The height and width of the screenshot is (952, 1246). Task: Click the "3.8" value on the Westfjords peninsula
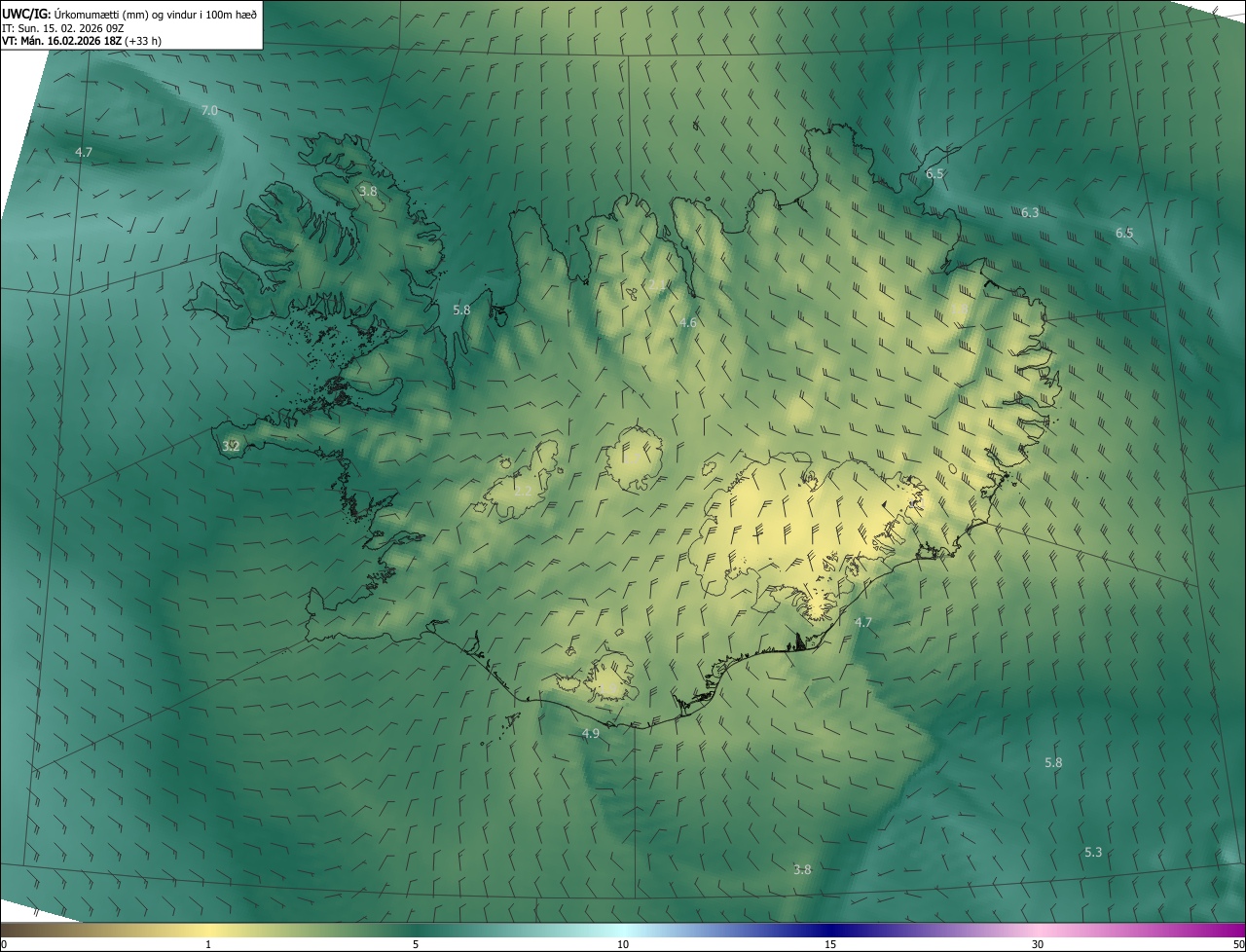click(x=368, y=191)
